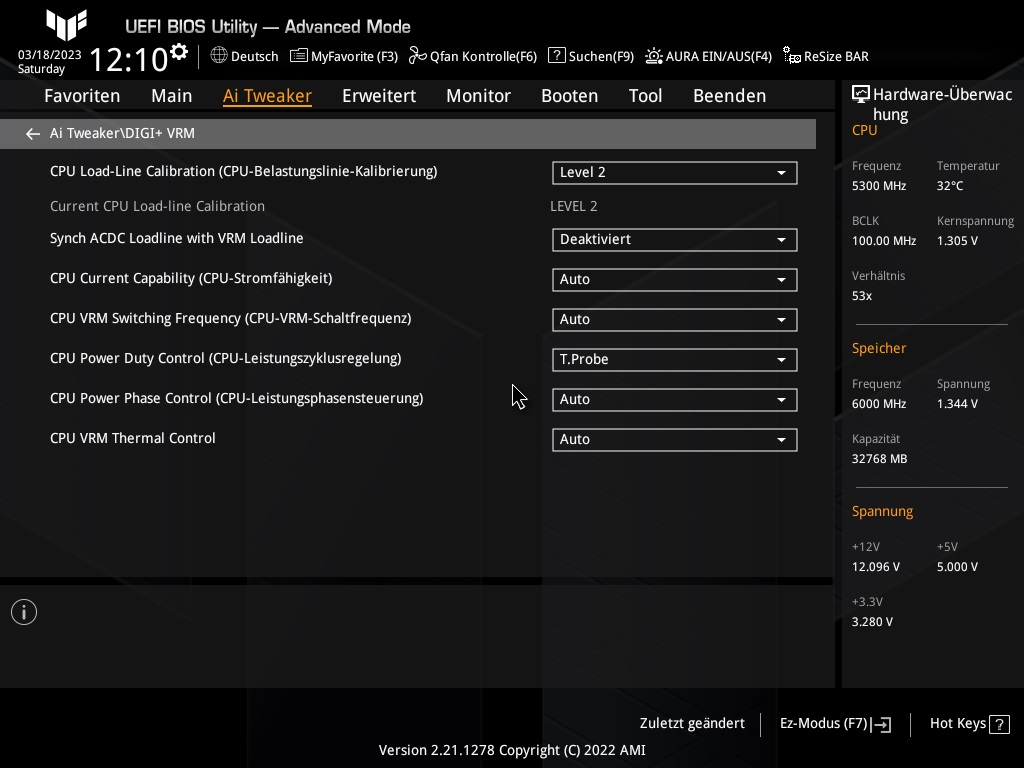This screenshot has height=768, width=1024.
Task: Click memory Kapazität 32768 MB value
Action: [880, 459]
